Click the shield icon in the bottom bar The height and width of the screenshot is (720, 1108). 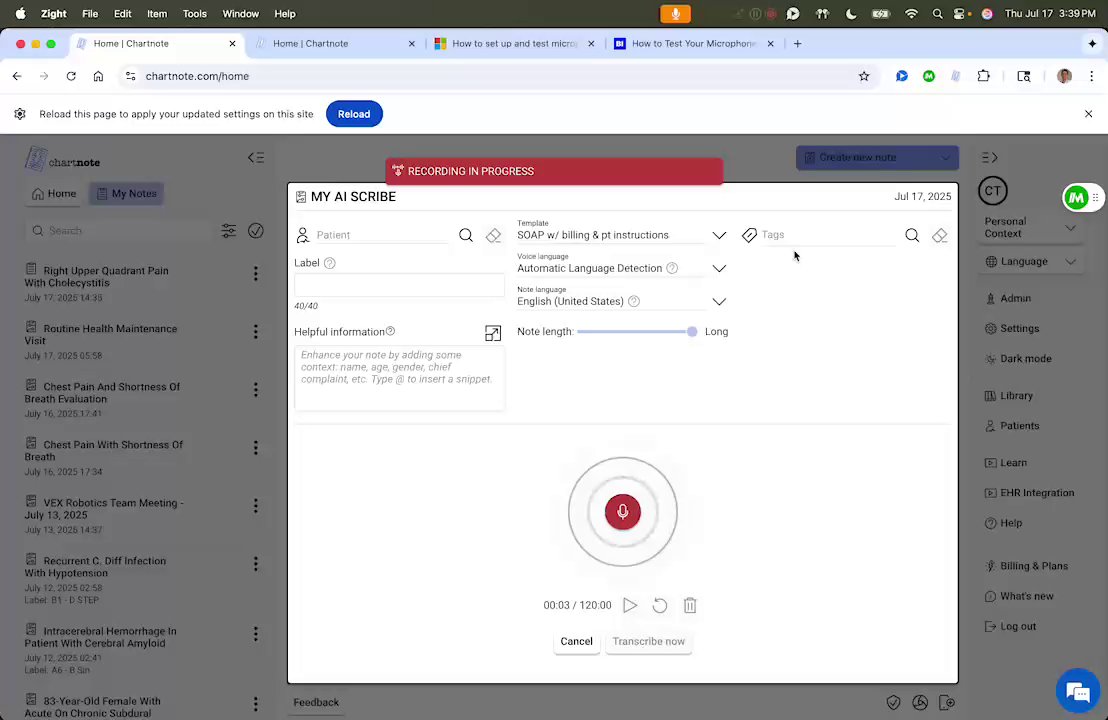(x=893, y=702)
